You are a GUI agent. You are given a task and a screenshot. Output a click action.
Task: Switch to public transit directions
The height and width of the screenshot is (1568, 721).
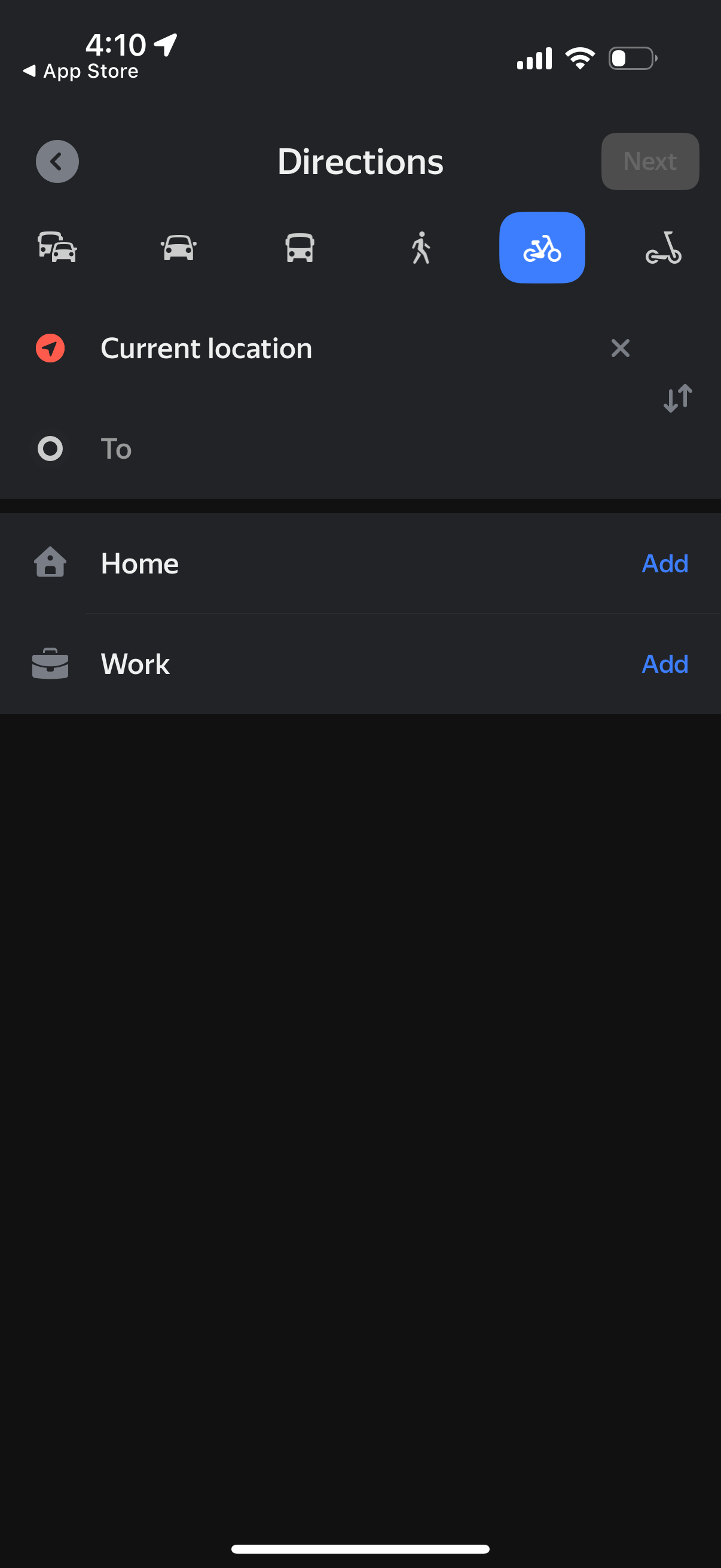click(300, 247)
